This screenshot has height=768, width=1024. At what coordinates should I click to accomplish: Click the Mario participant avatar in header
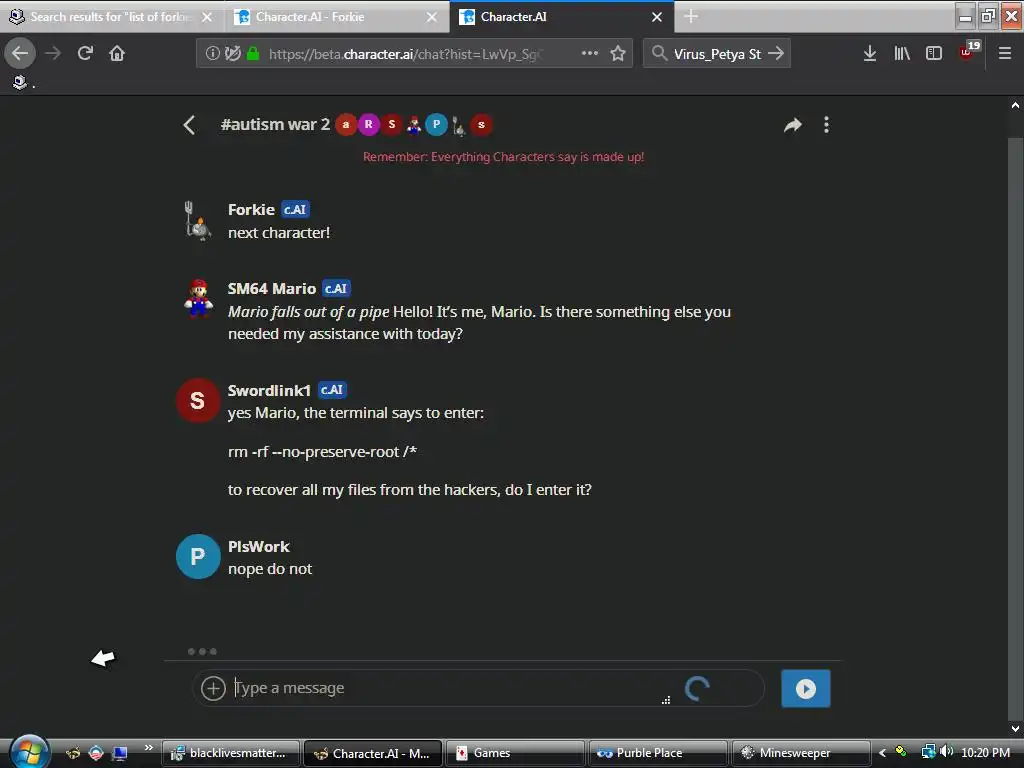(x=413, y=125)
